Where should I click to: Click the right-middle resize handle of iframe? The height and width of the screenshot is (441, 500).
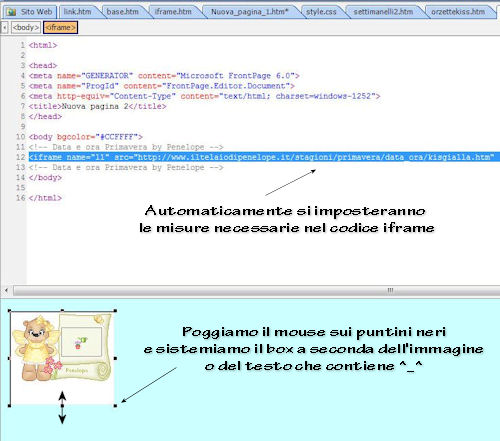coord(115,358)
